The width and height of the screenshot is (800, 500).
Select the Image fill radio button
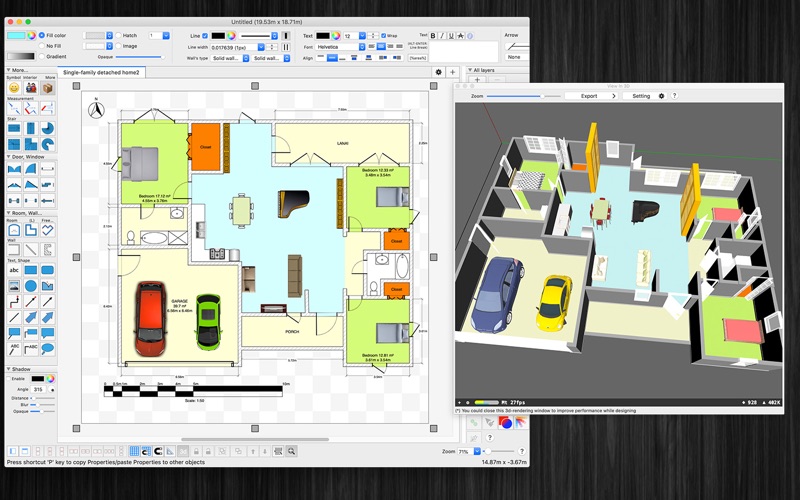coord(118,46)
